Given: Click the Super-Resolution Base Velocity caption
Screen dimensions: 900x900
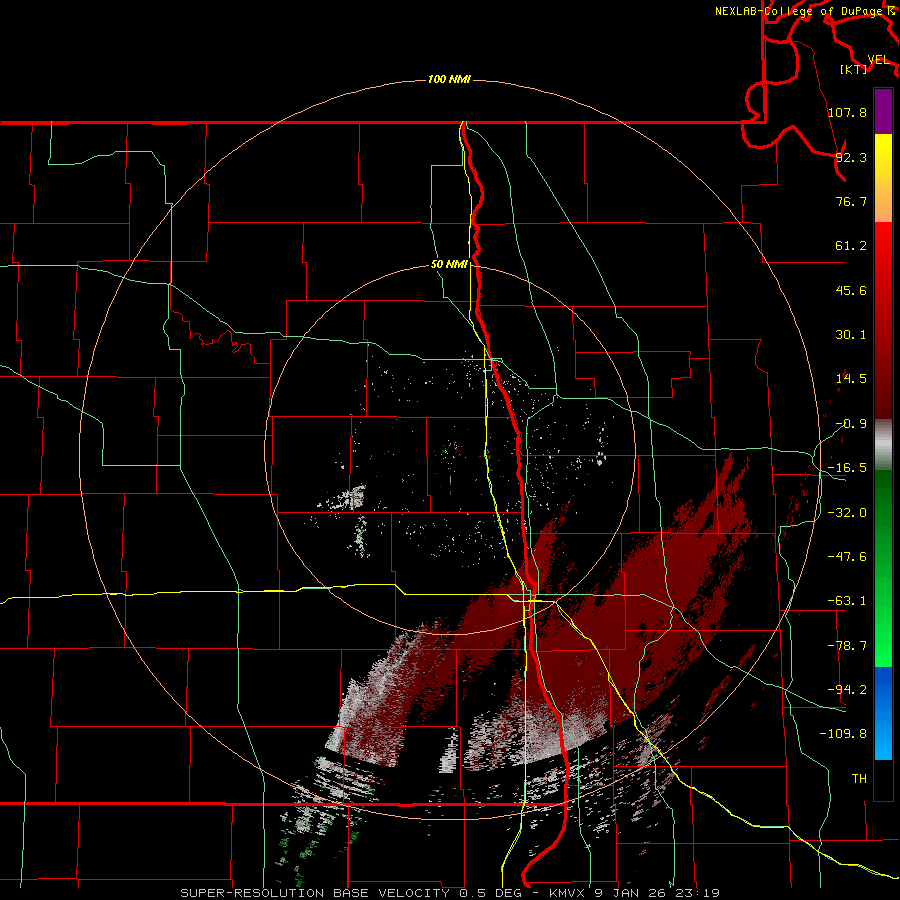Looking at the screenshot, I should coord(450,893).
